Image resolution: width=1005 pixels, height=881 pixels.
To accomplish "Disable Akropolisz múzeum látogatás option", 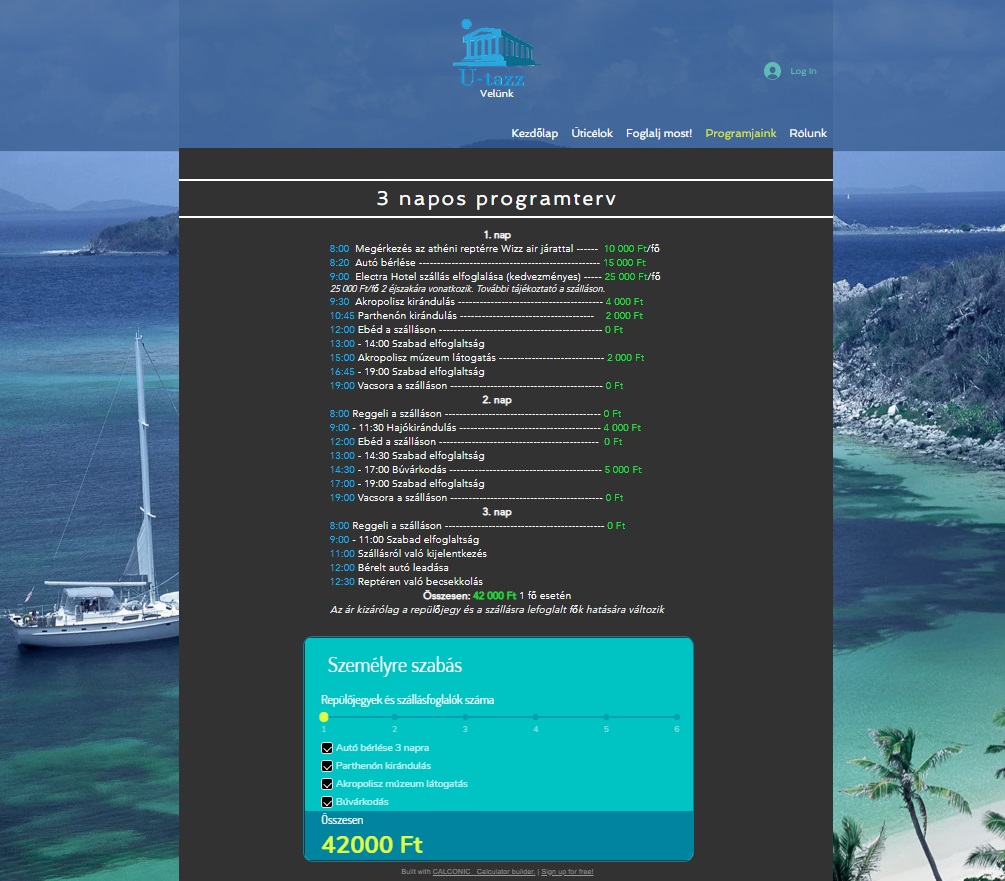I will [x=327, y=784].
